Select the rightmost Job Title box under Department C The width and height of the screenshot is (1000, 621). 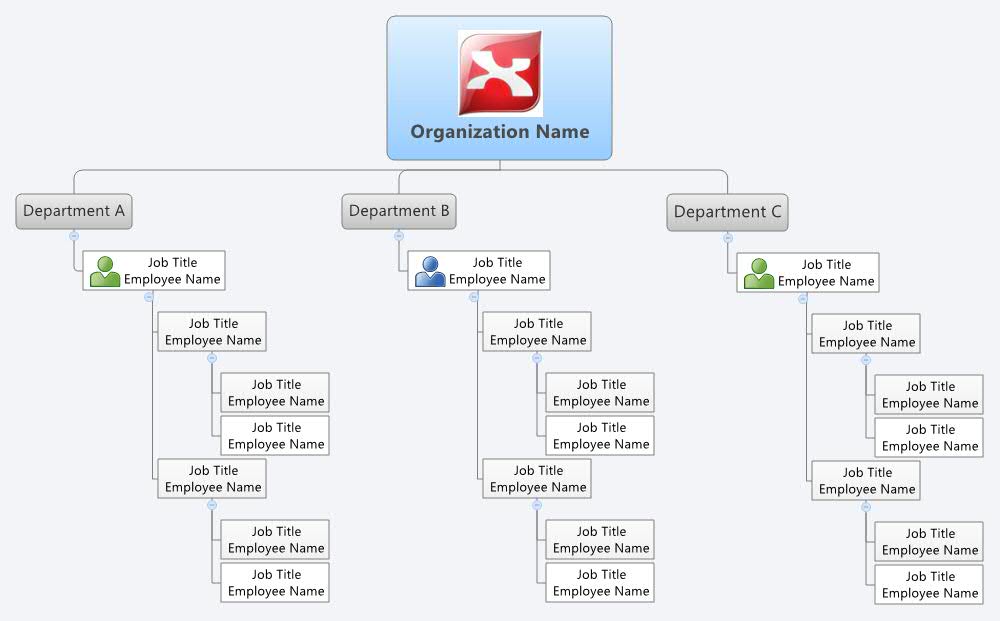928,392
